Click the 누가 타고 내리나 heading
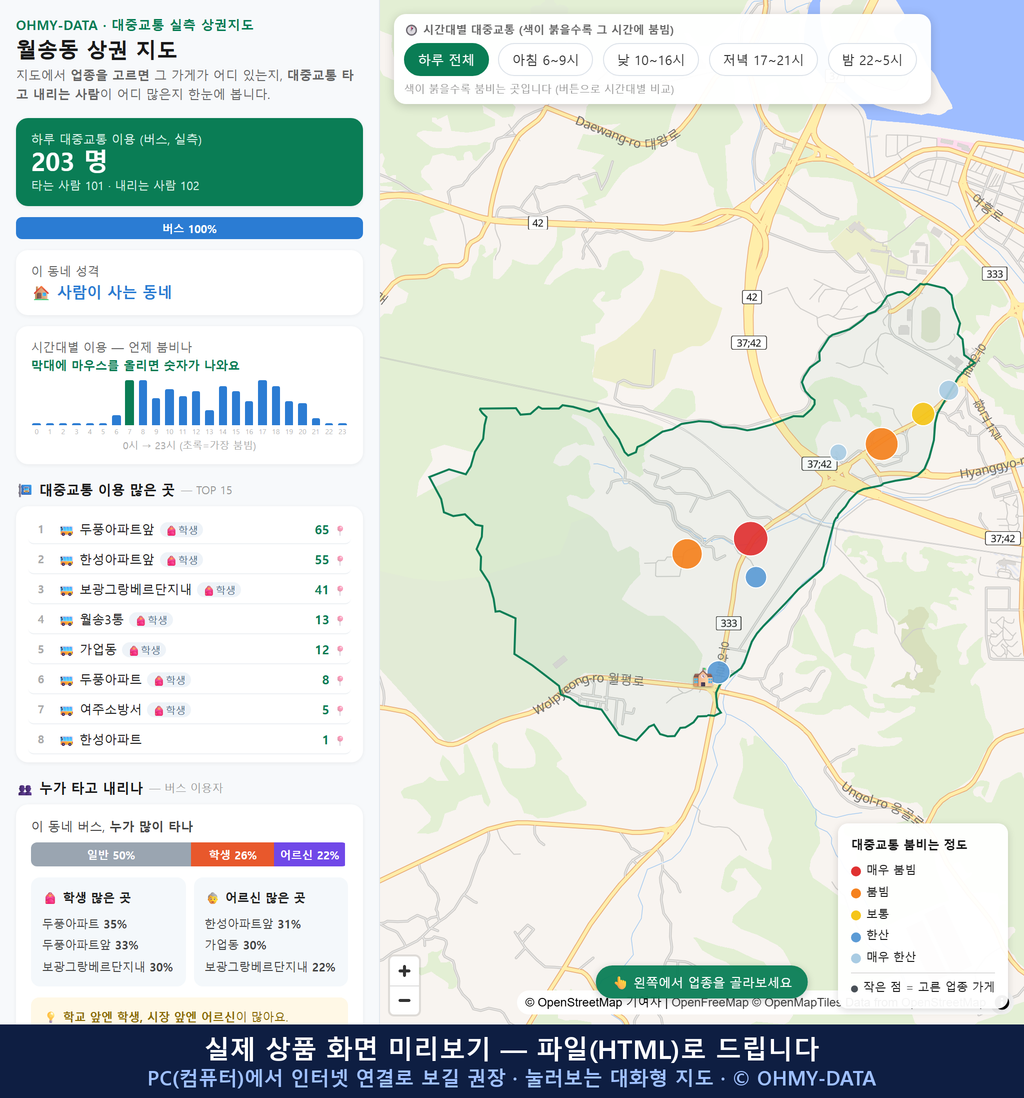Viewport: 1024px width, 1098px height. point(91,788)
